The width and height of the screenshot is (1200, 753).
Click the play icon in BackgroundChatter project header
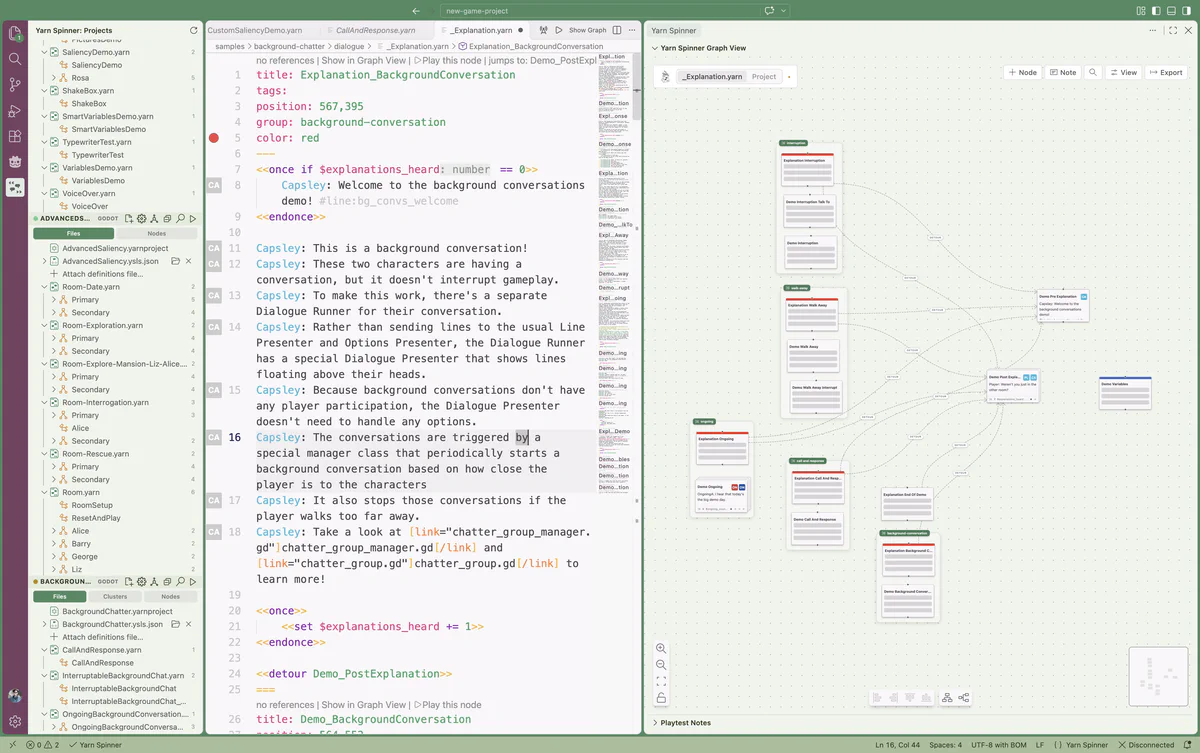[x=193, y=581]
